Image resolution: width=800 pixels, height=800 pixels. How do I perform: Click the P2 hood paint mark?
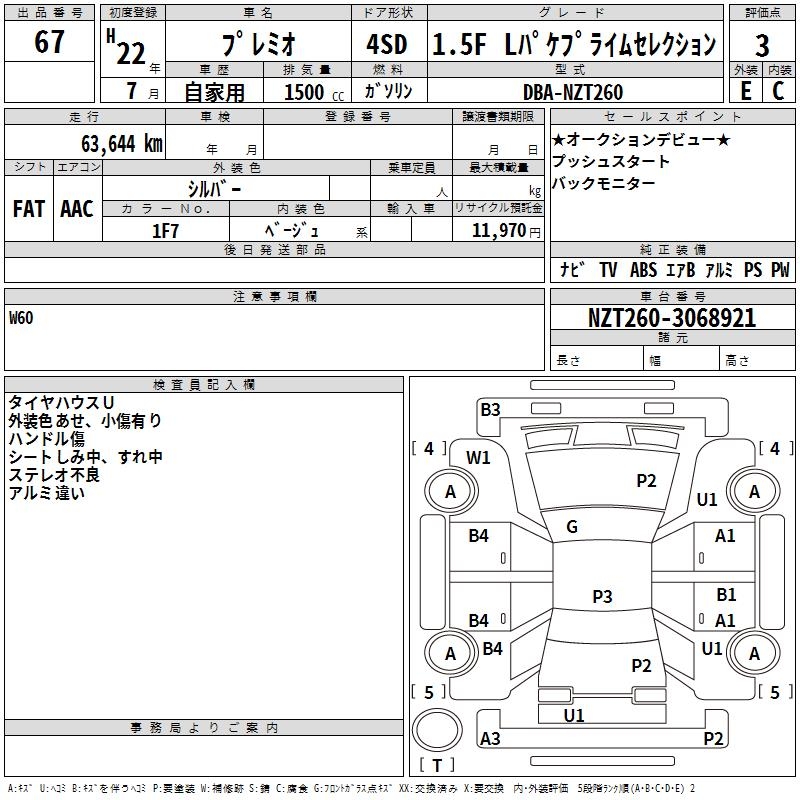point(646,480)
